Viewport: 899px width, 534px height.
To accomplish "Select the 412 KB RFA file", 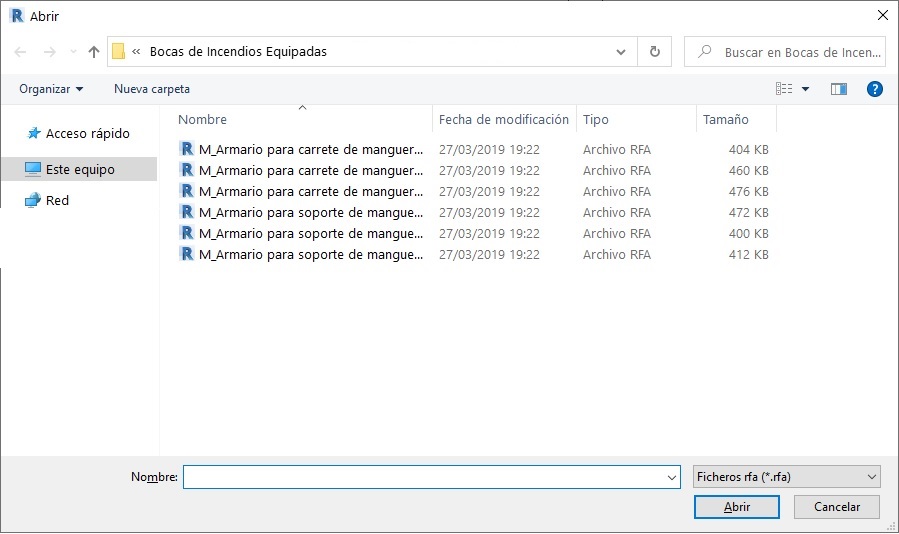I will (310, 255).
